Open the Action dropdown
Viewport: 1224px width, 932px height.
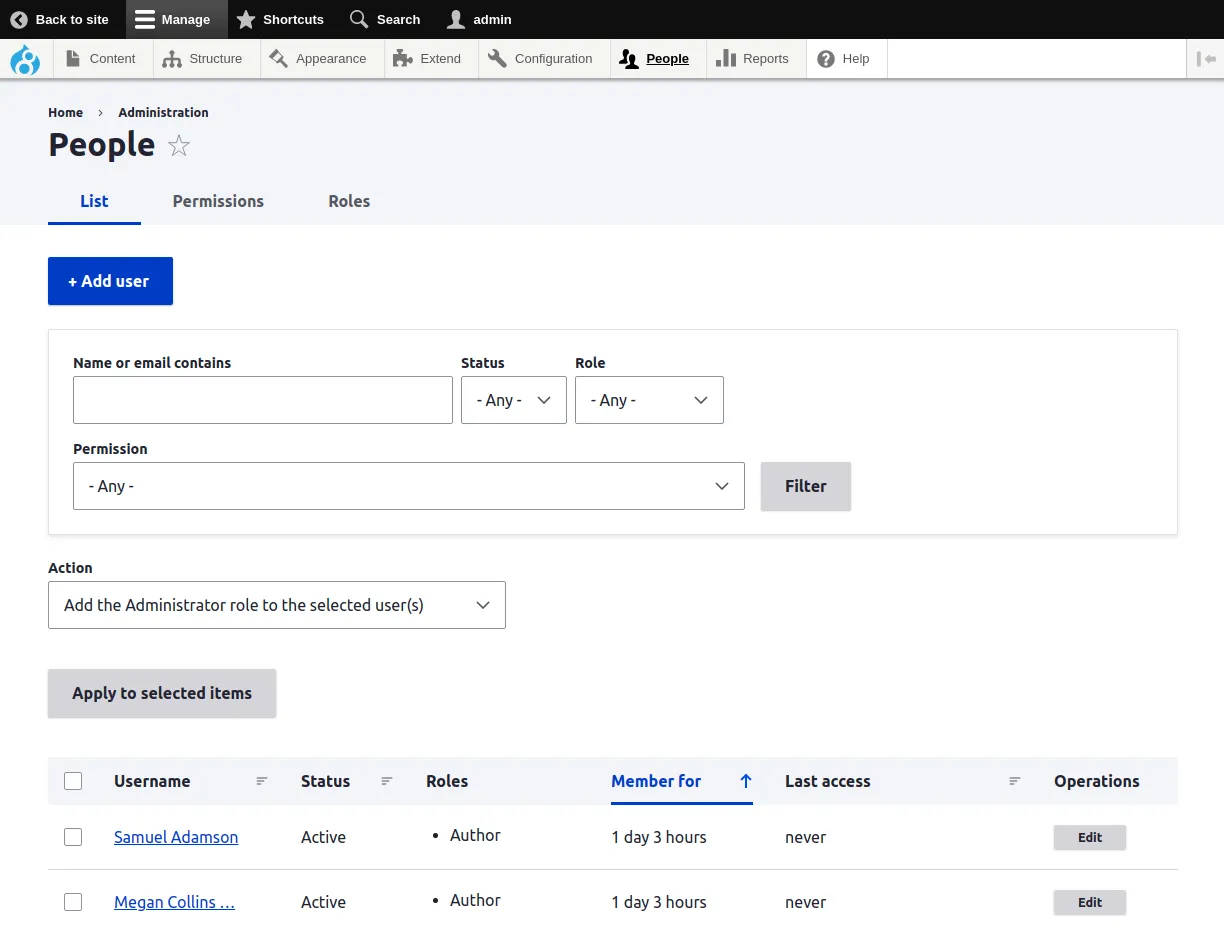point(277,605)
